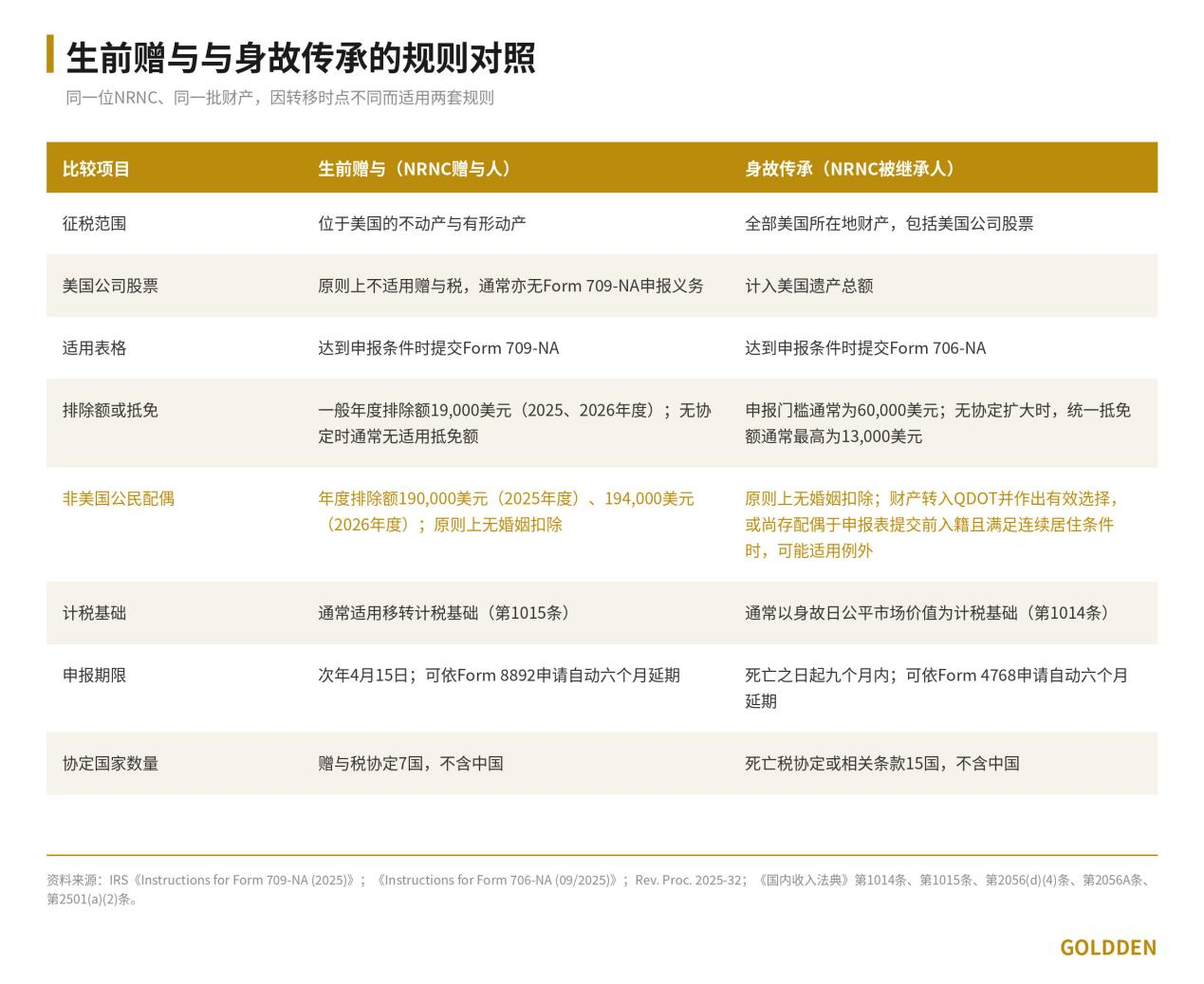Click the cell starting 死亡之日起九个月内
This screenshot has width=1204, height=984.
[936, 688]
